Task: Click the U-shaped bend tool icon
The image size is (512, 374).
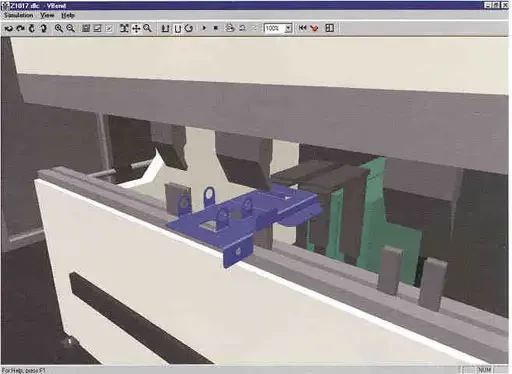Action: pos(178,29)
